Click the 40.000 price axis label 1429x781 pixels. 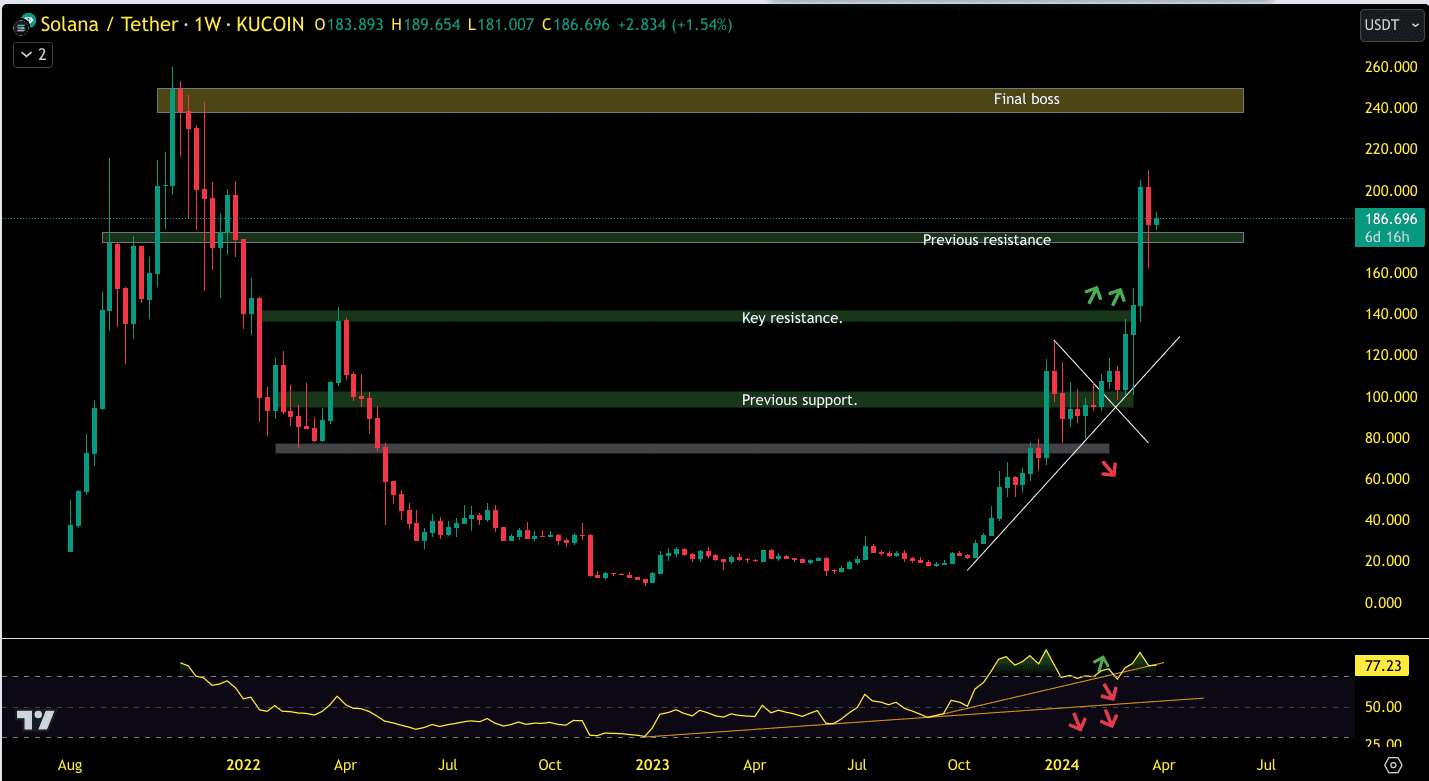click(x=1389, y=520)
